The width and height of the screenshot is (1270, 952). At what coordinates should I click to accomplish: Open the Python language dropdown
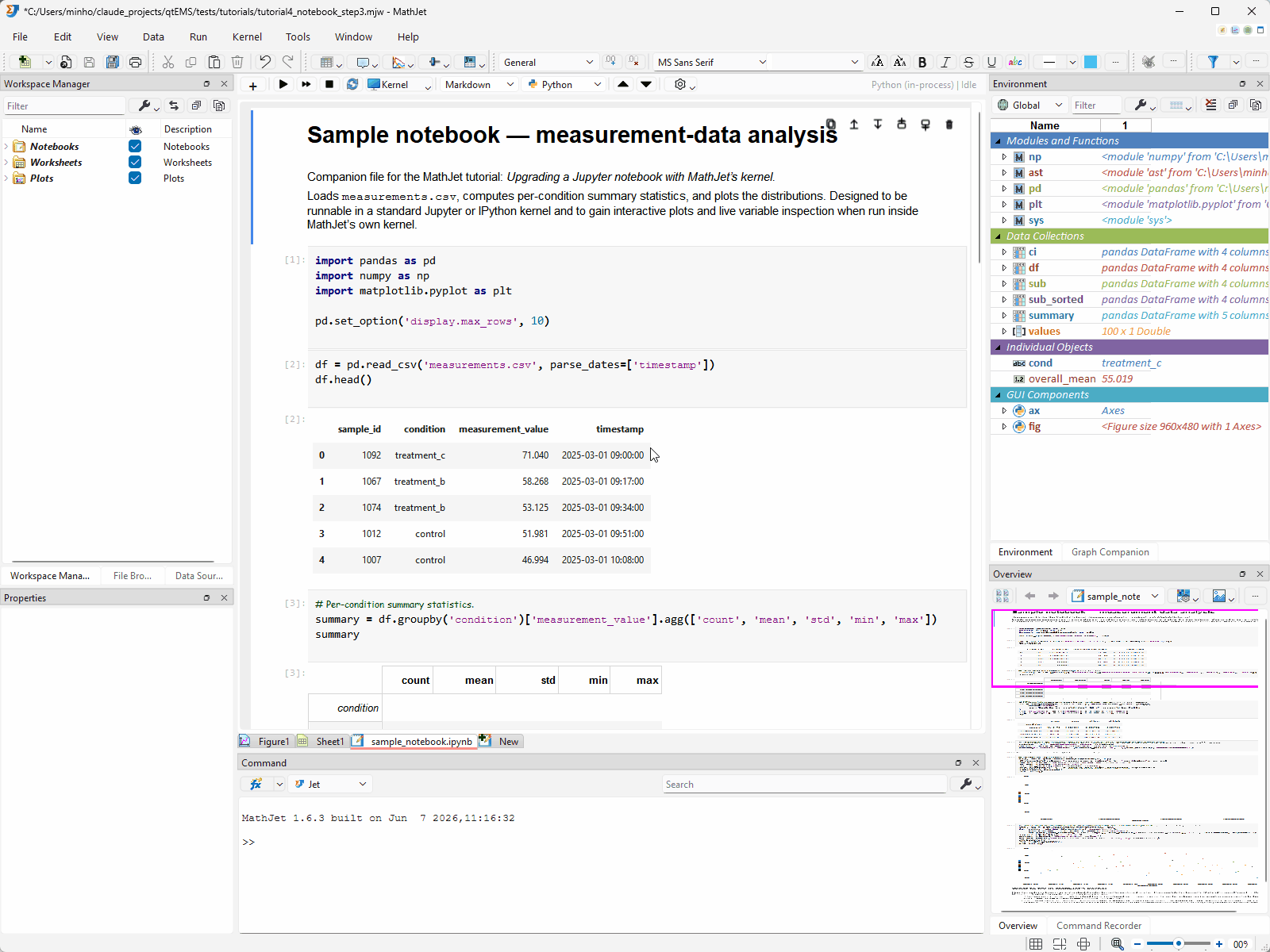pyautogui.click(x=564, y=84)
